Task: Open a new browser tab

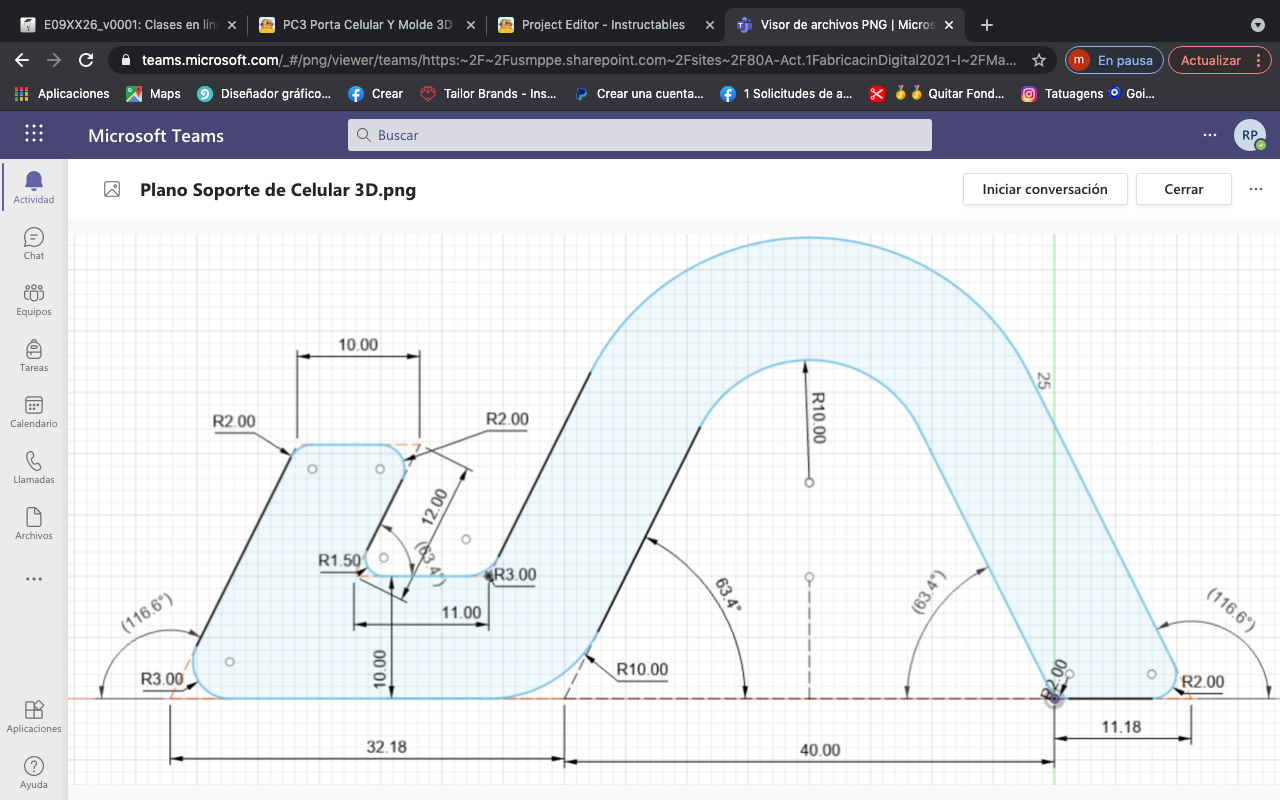Action: coord(987,25)
